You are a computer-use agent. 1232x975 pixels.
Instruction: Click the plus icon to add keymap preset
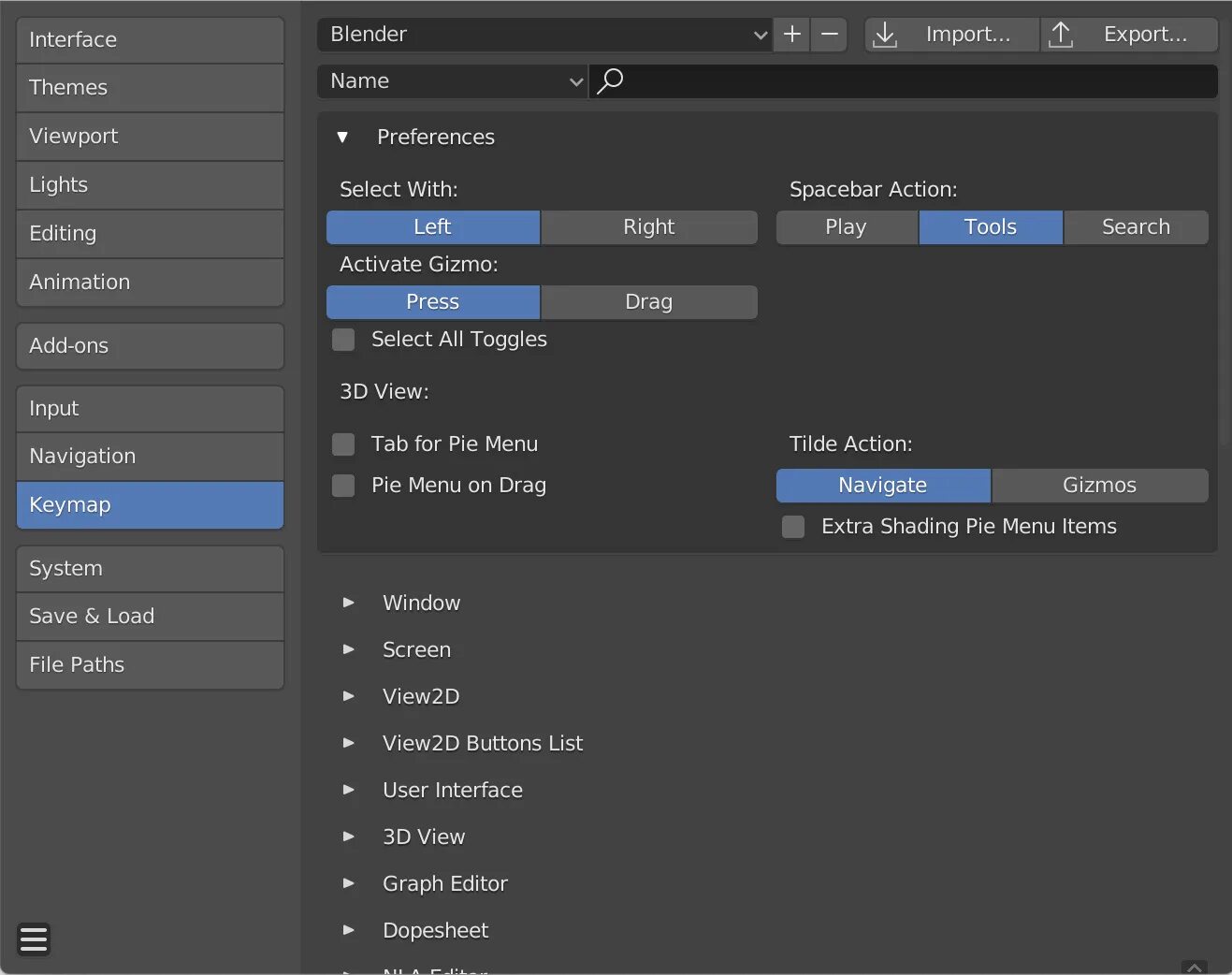(792, 35)
